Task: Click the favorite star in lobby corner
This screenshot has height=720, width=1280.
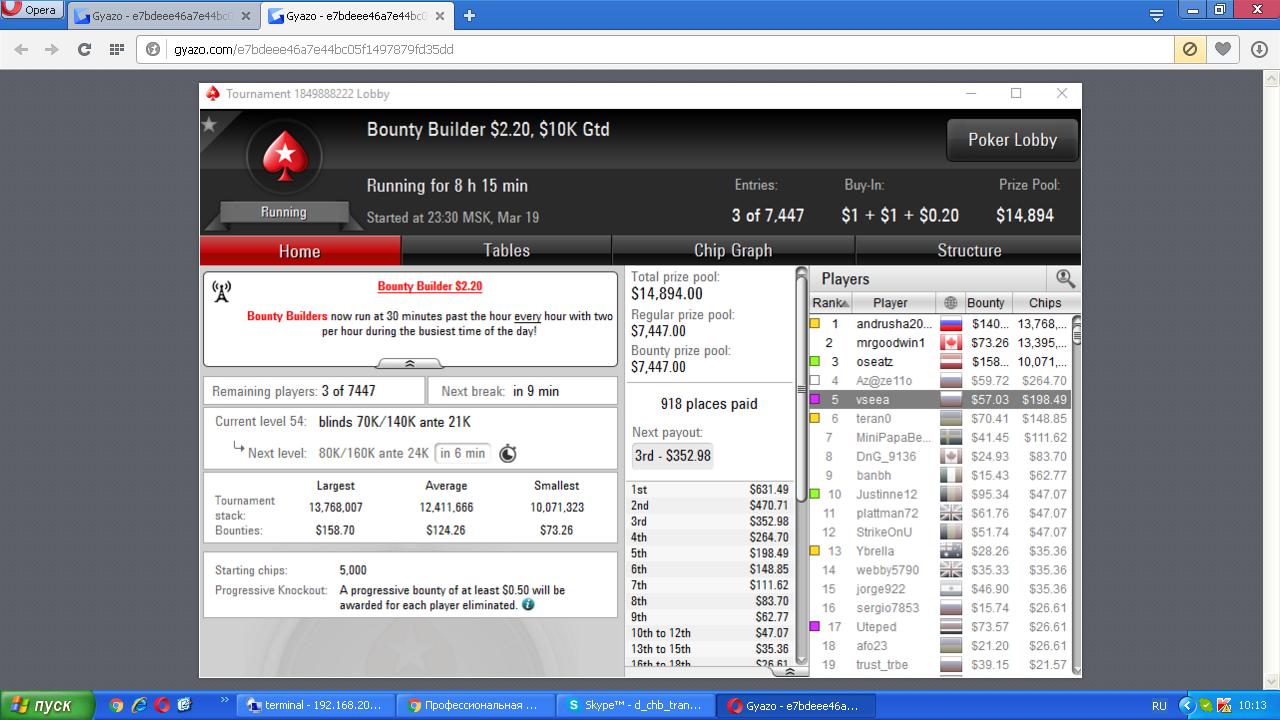Action: (209, 124)
